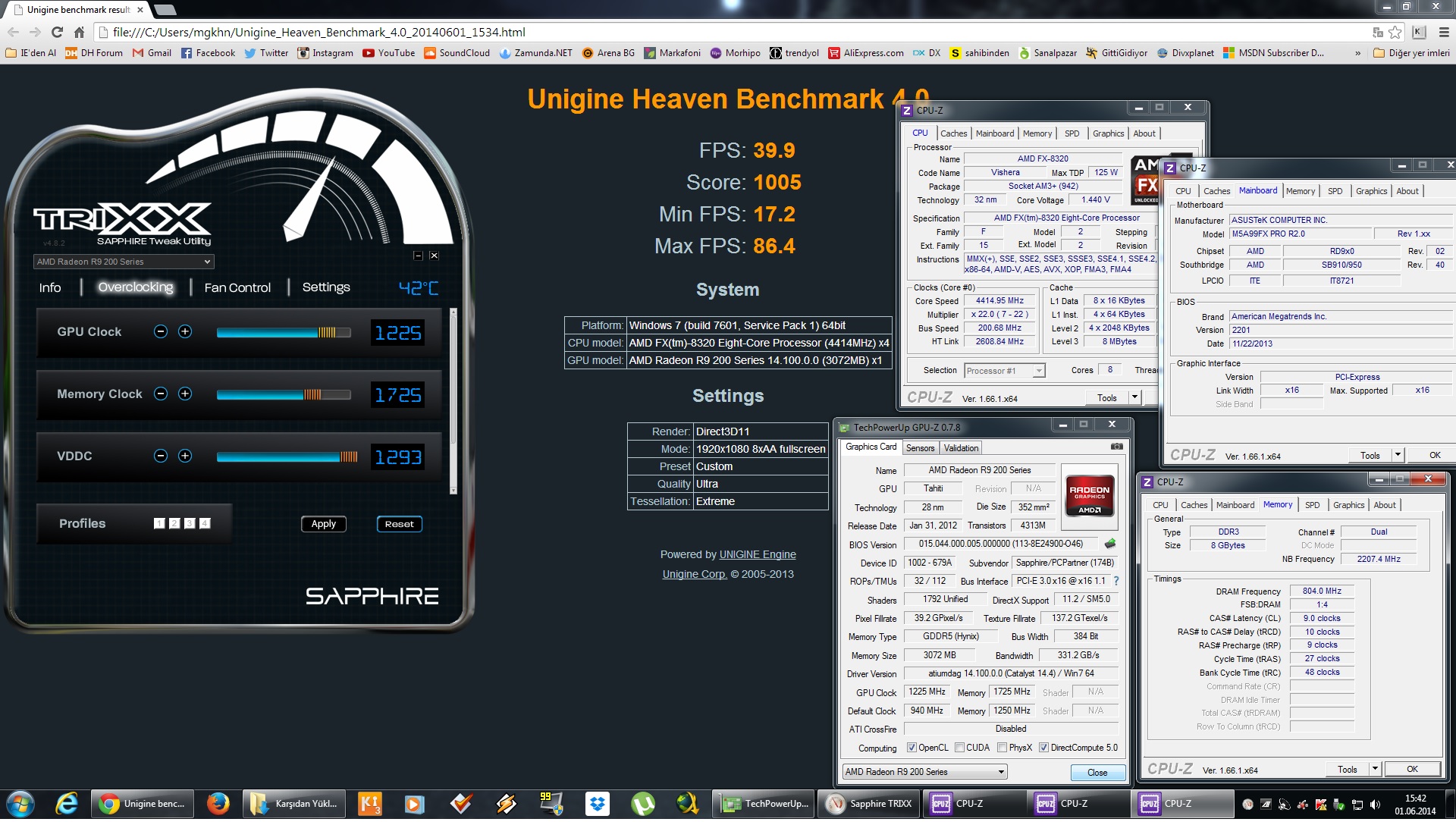Bookmark this page with star icon
The image size is (1456, 822).
pyautogui.click(x=1395, y=32)
